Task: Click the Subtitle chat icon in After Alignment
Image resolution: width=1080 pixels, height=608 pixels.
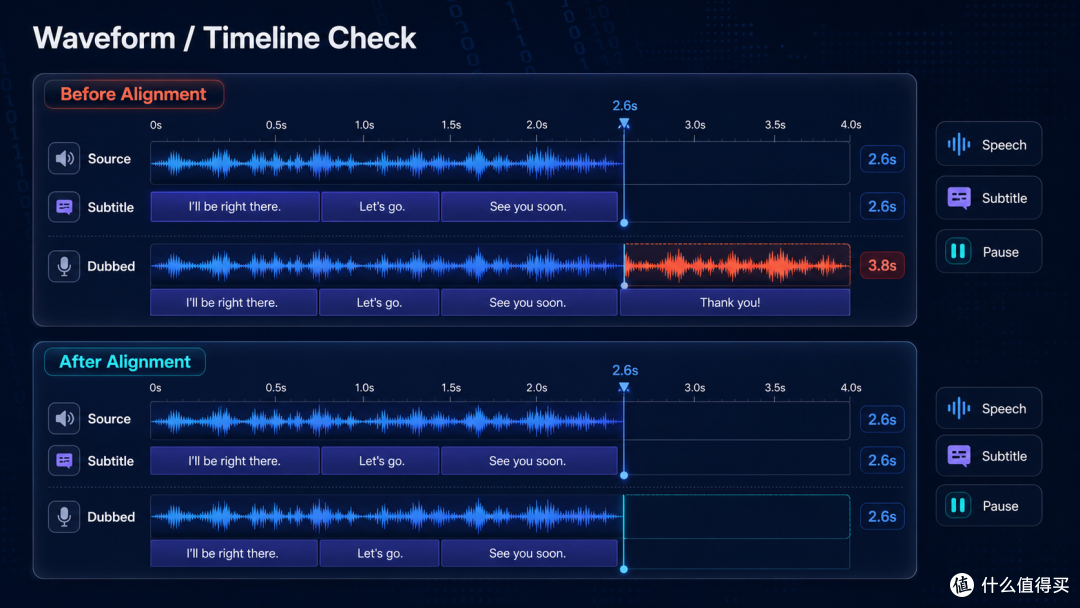Action: [64, 461]
